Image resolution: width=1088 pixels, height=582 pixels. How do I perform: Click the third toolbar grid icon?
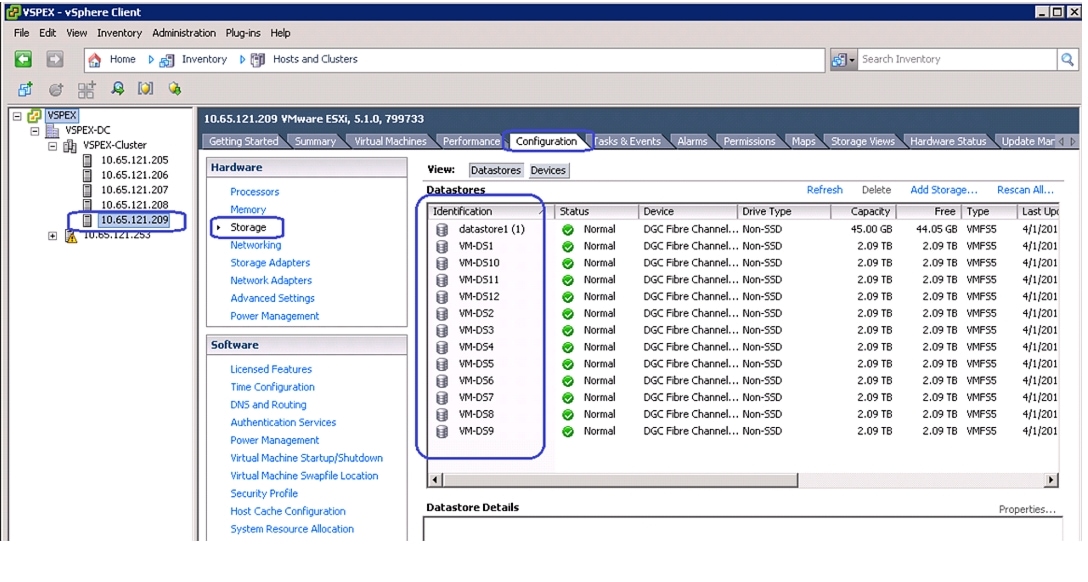coord(86,89)
